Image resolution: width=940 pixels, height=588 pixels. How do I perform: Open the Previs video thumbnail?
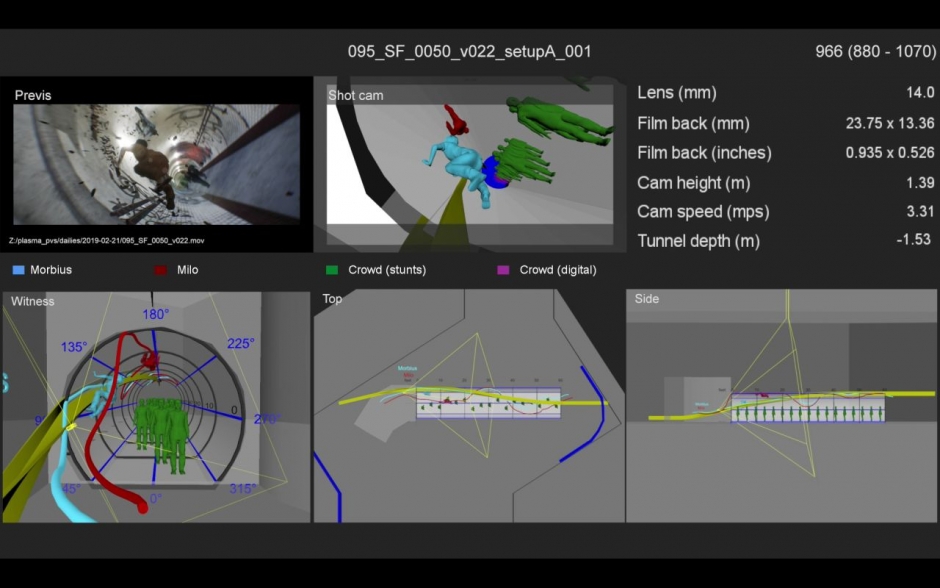pos(156,164)
